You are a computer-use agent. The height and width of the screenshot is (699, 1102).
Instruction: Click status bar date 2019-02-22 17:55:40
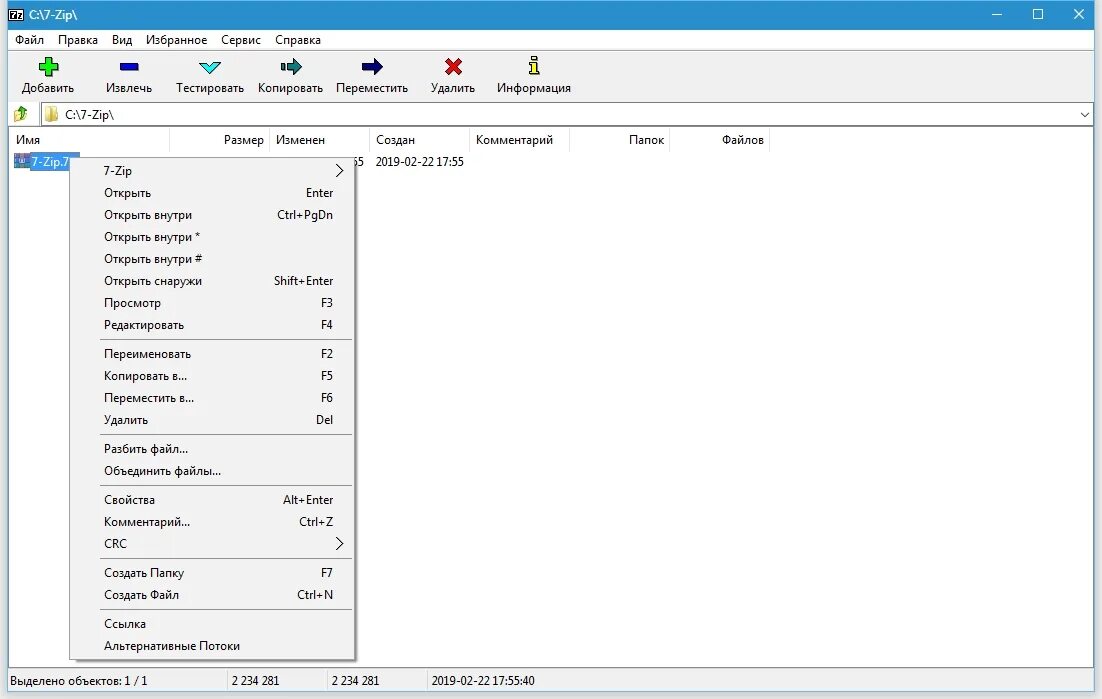pyautogui.click(x=483, y=681)
